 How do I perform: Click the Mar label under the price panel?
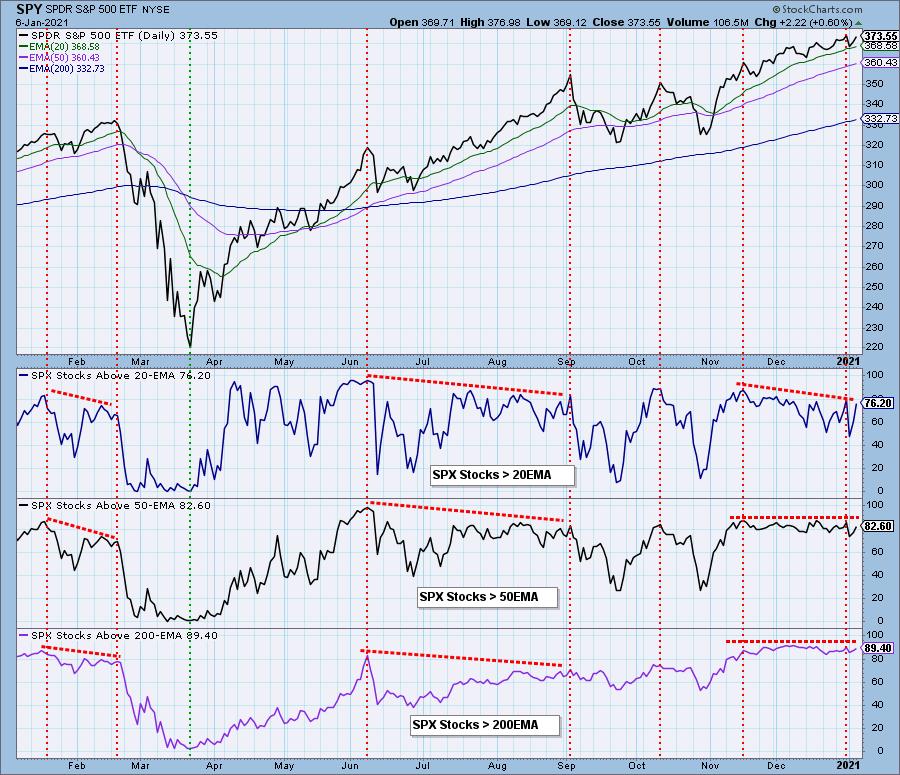tap(140, 362)
